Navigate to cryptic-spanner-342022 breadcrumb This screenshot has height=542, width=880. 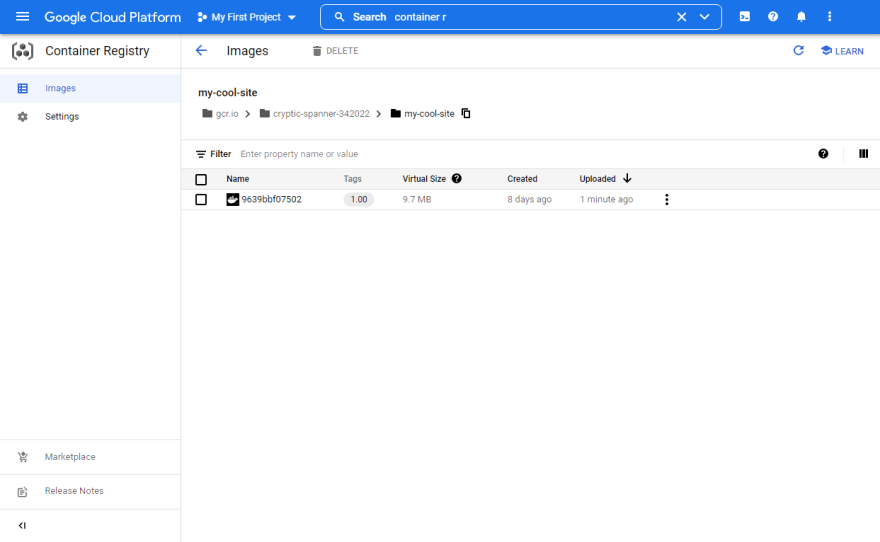point(314,114)
